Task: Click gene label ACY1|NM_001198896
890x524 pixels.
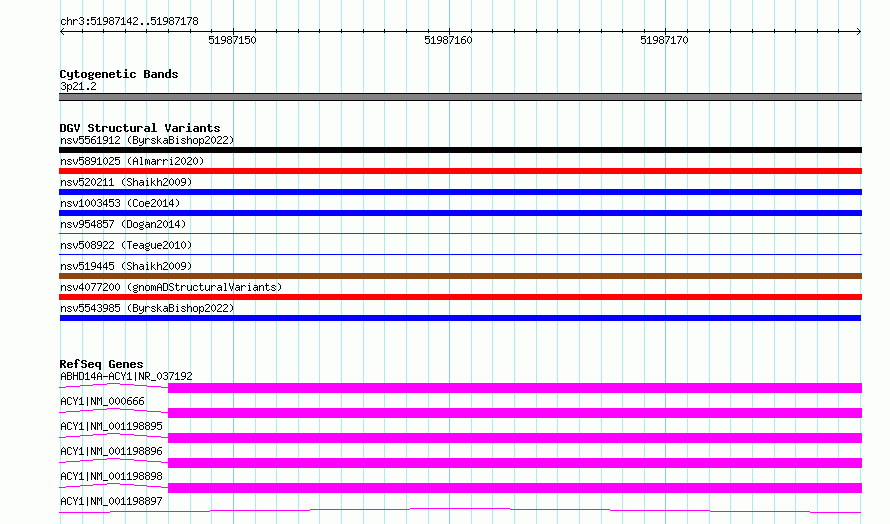Action: point(111,451)
